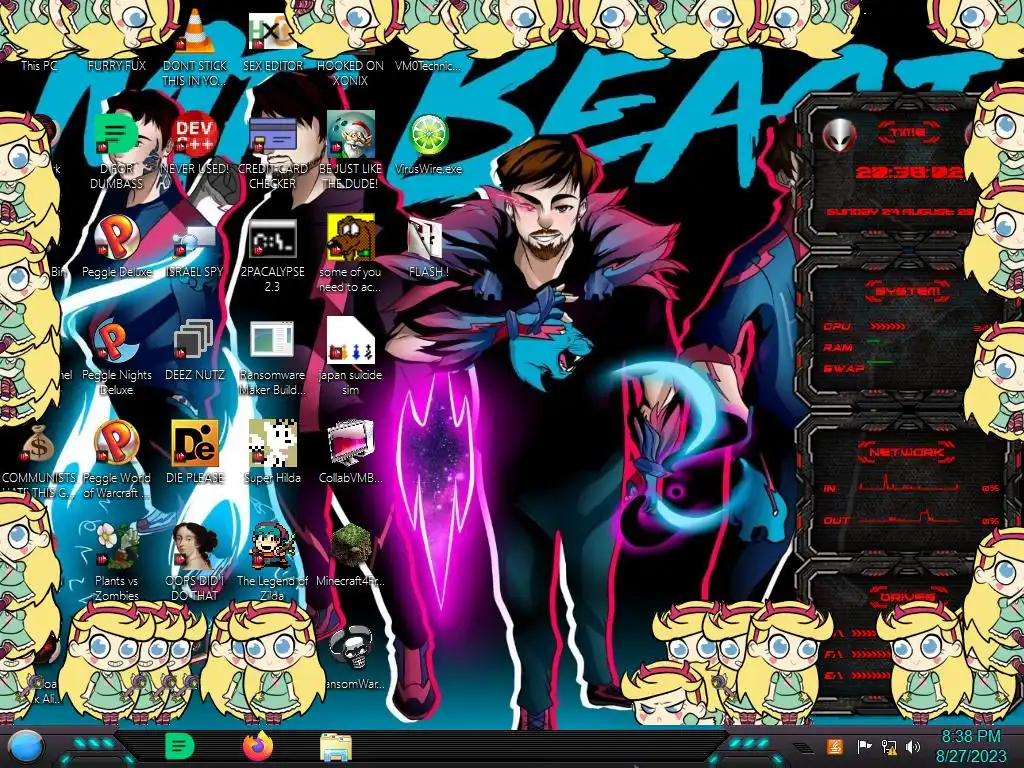Launch Firefox from the taskbar
Screen dimensions: 1024x768
click(258, 746)
